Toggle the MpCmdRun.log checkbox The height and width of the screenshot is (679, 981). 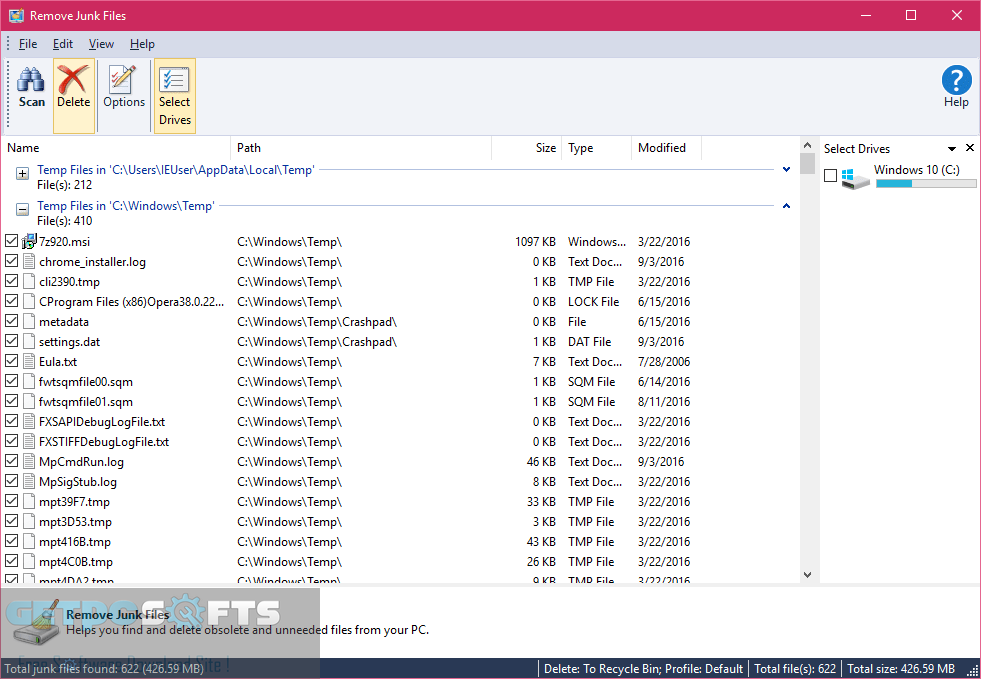11,461
